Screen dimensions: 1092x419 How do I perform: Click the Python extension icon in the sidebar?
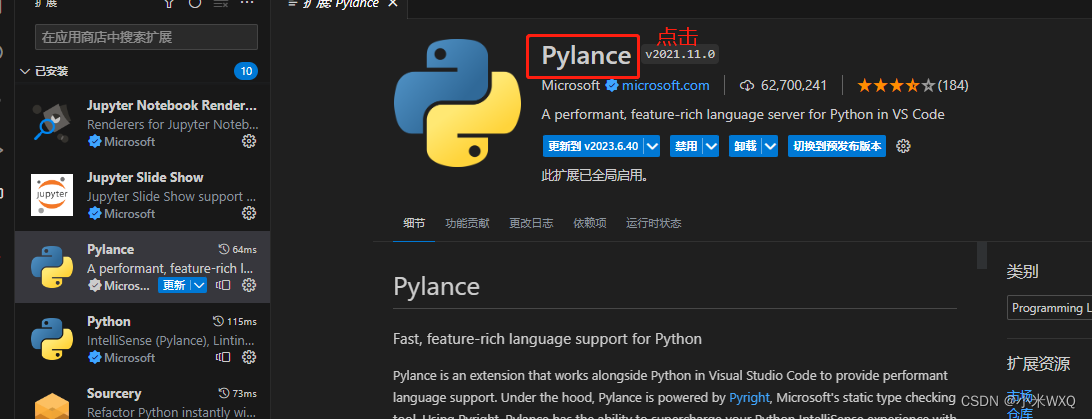tap(52, 339)
